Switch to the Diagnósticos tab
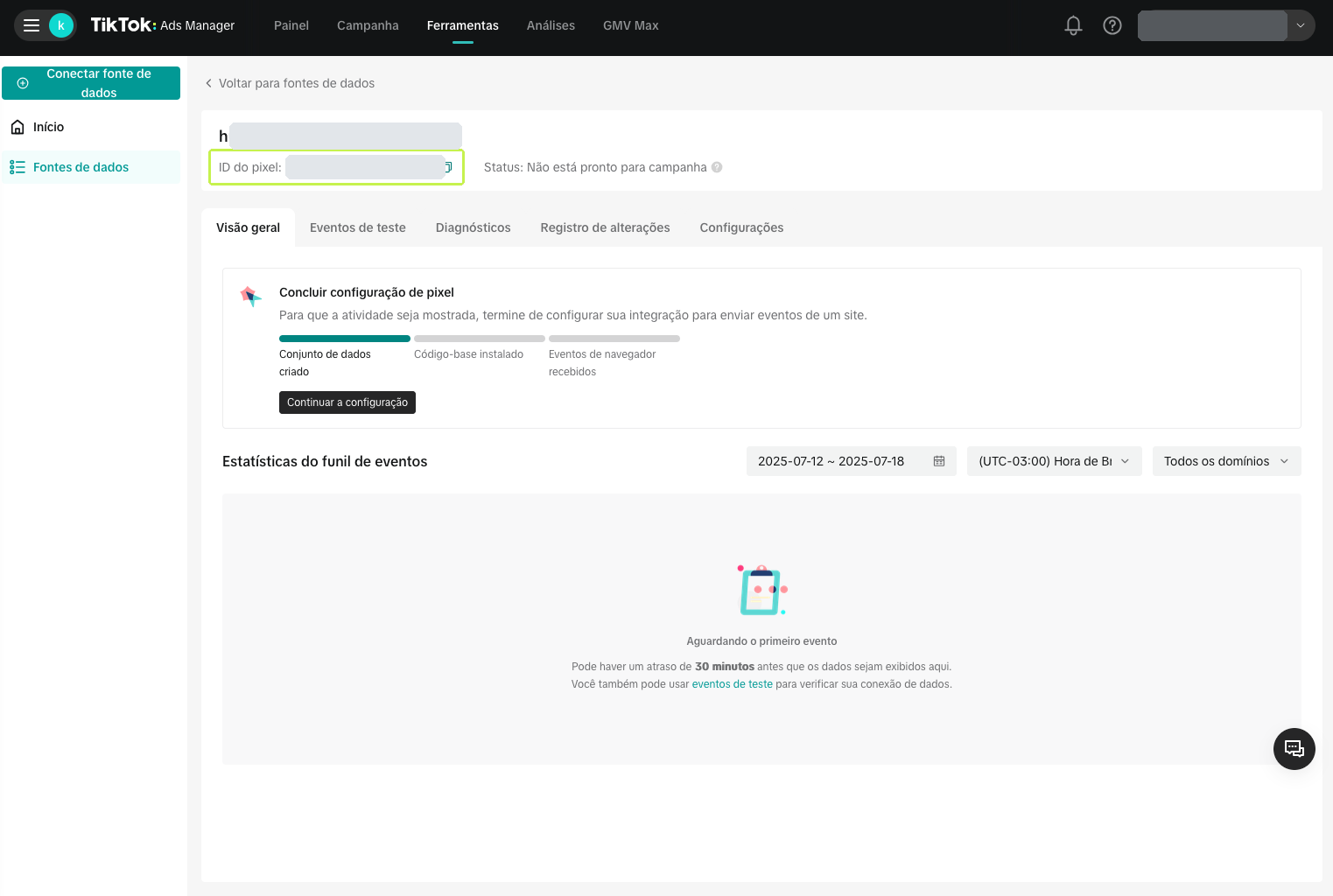The image size is (1333, 896). click(474, 227)
